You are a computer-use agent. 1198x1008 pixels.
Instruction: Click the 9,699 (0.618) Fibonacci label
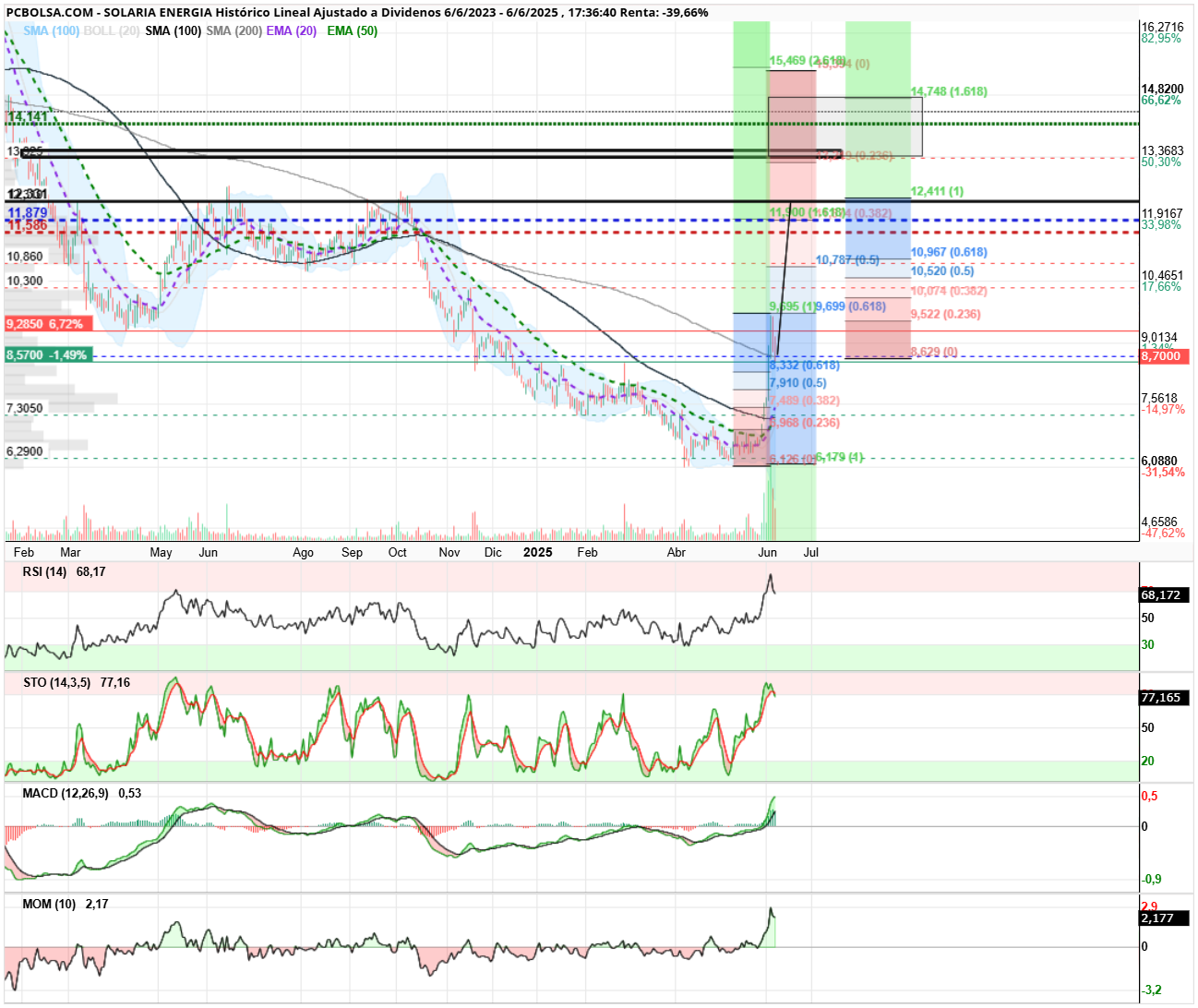pos(851,306)
